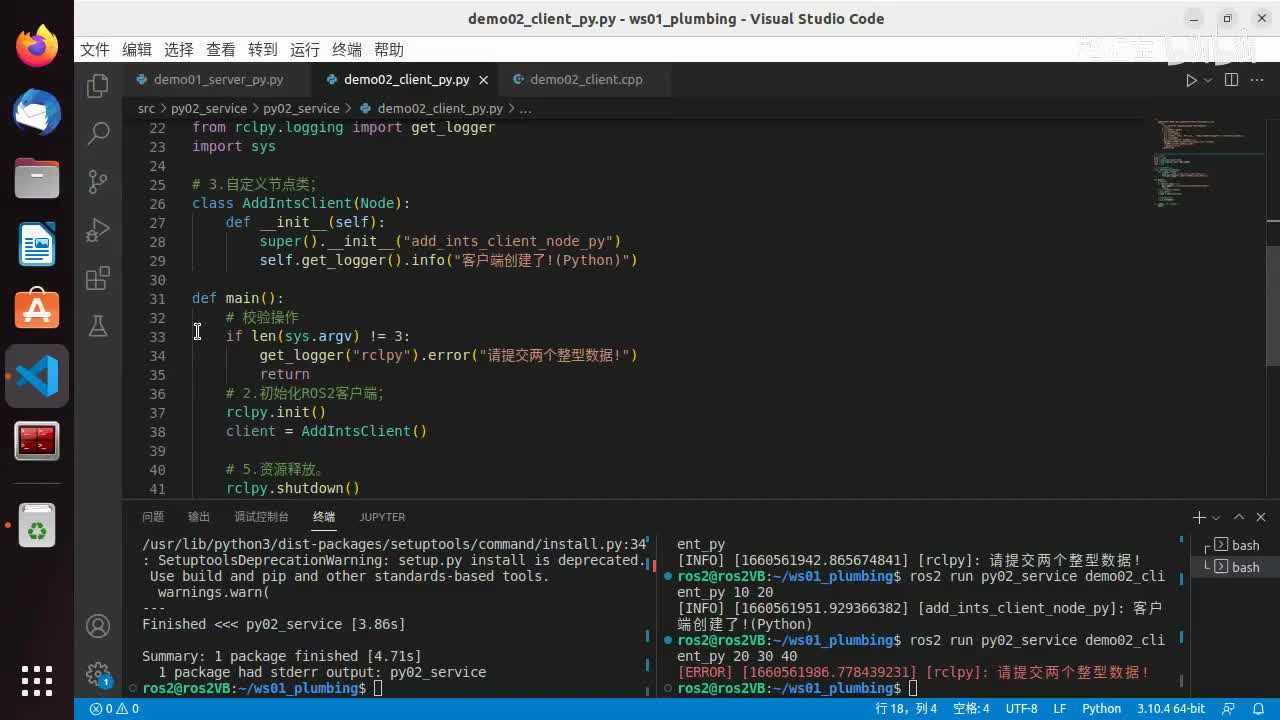Switch to the demo02_client.cpp tab
The width and height of the screenshot is (1280, 720).
(586, 80)
